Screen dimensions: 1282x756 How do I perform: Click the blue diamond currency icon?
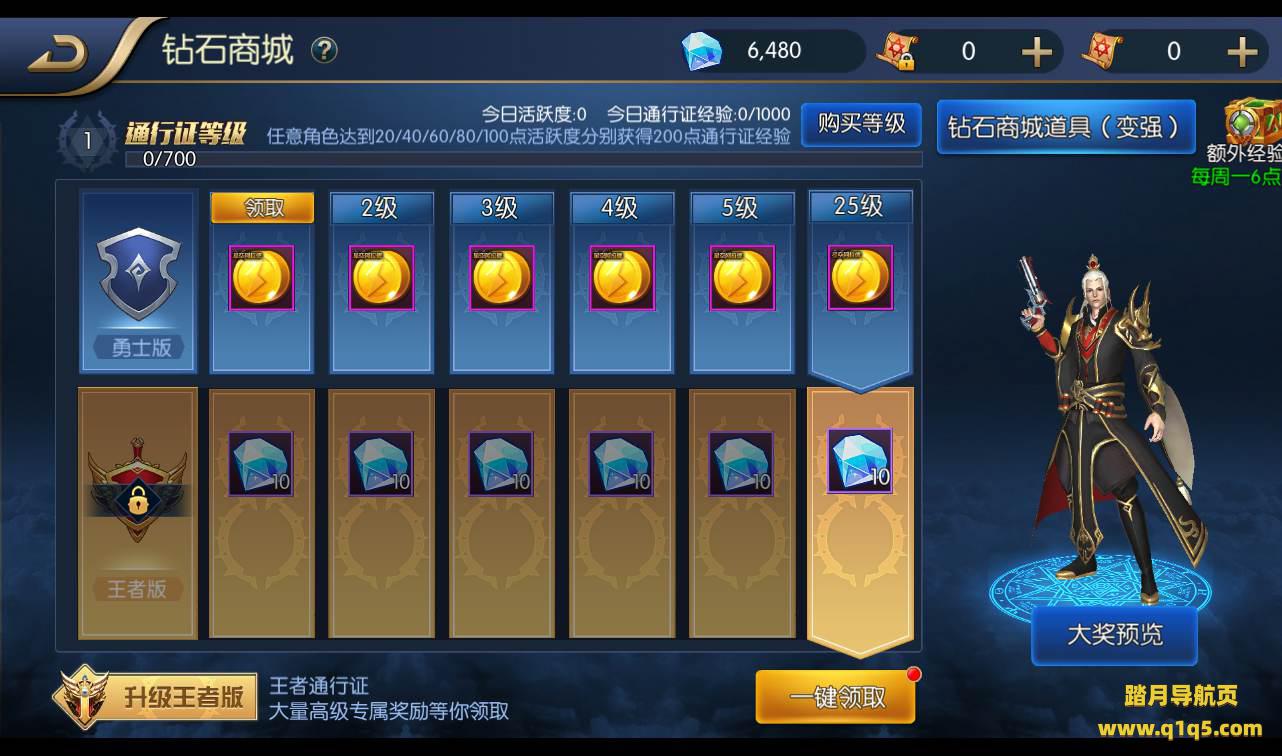point(701,51)
